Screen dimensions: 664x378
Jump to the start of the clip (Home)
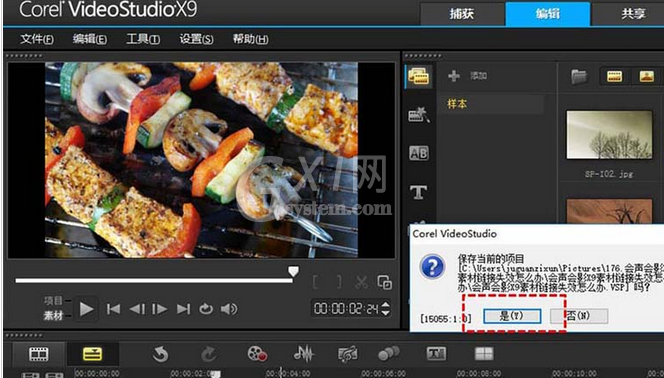click(x=113, y=309)
